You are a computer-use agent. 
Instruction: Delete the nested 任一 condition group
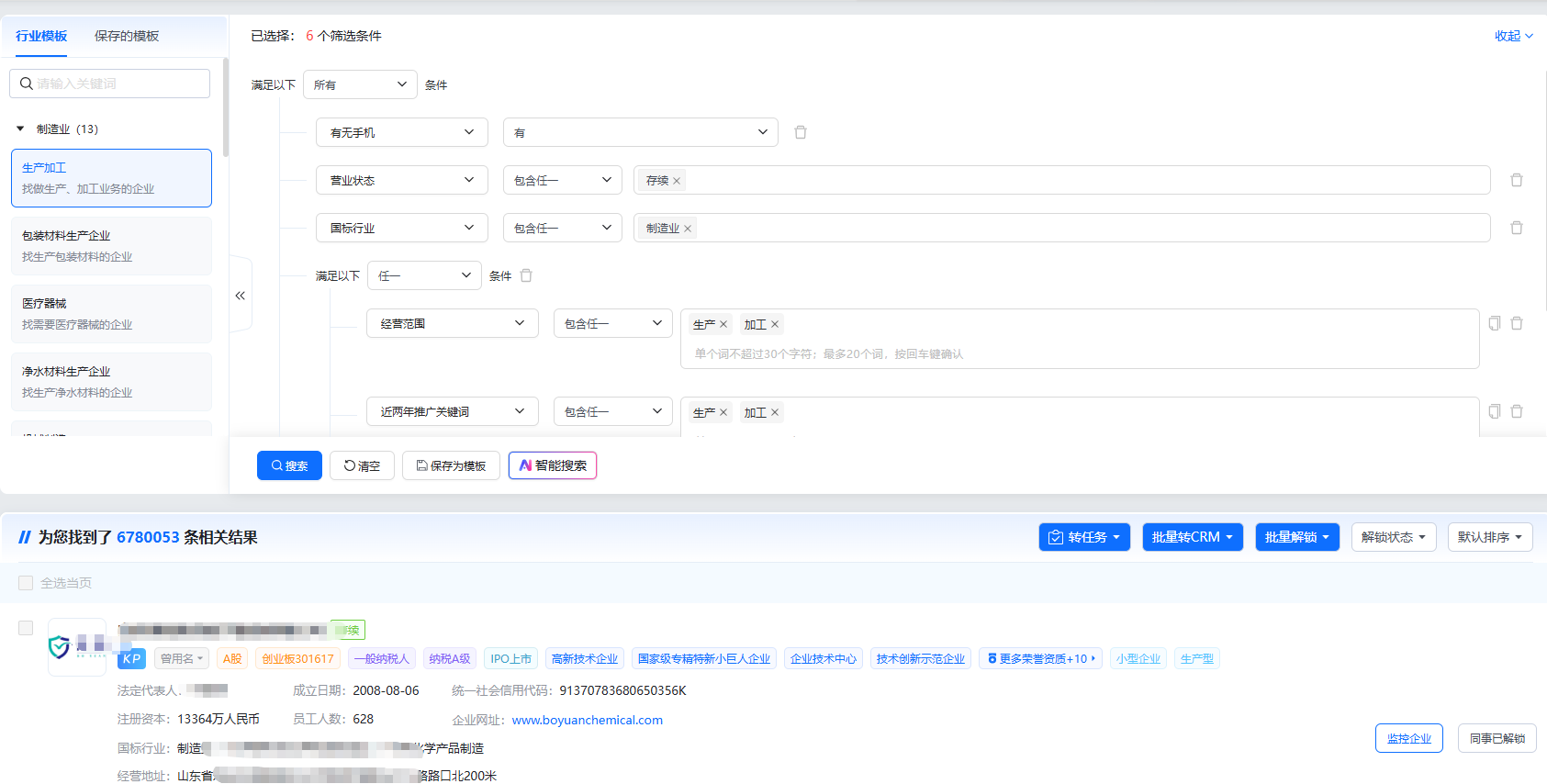[x=526, y=275]
